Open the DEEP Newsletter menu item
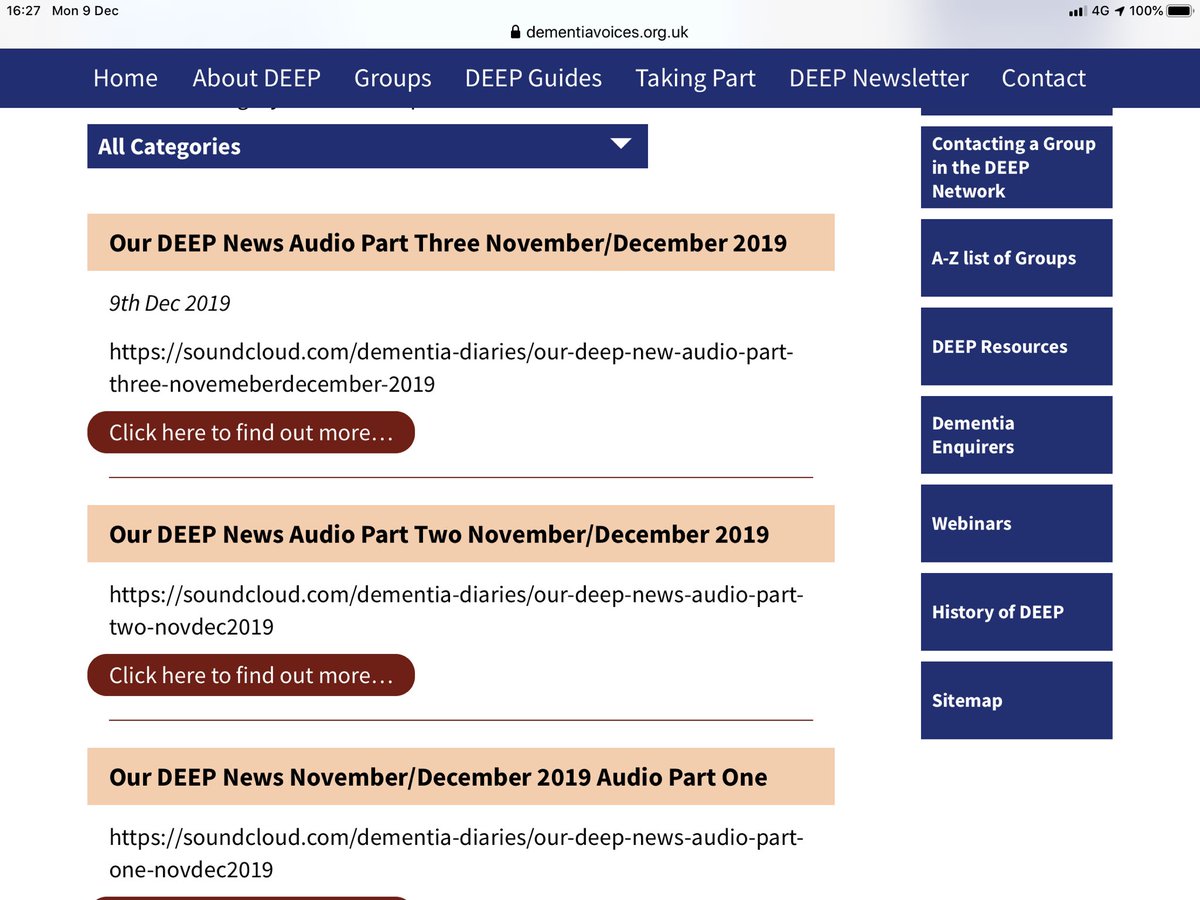This screenshot has height=900, width=1200. (878, 78)
